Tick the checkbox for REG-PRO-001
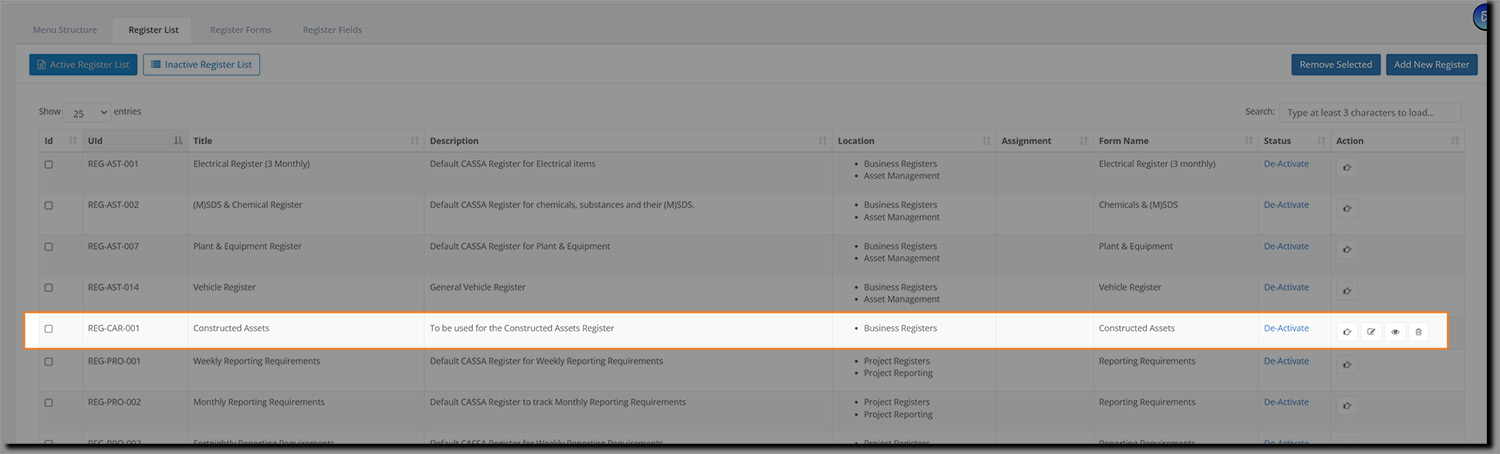 pyautogui.click(x=49, y=361)
